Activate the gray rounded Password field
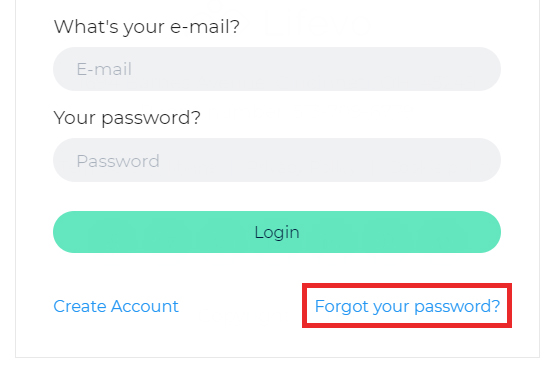The height and width of the screenshot is (371, 556). (x=277, y=160)
